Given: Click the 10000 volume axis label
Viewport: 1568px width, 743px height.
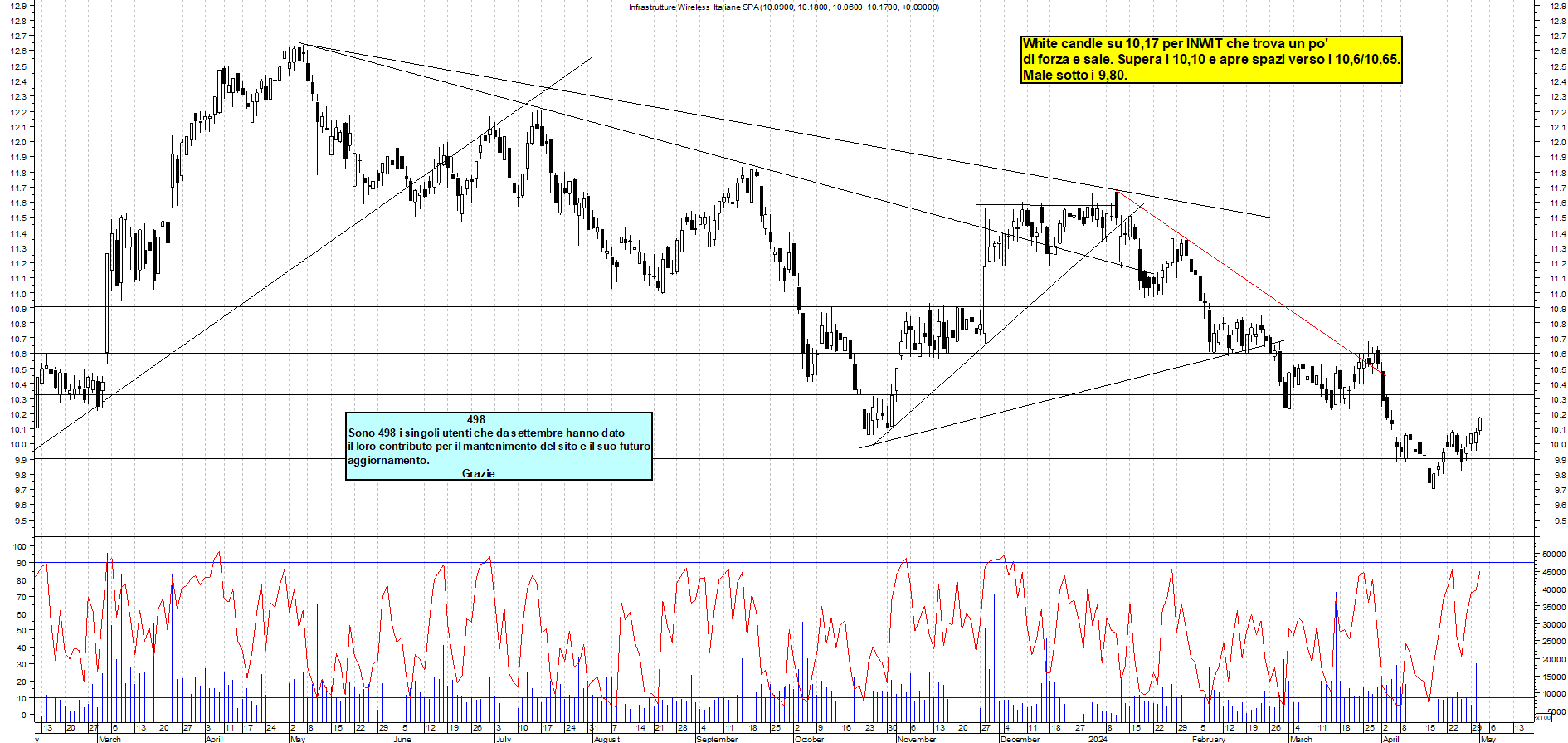Looking at the screenshot, I should click(1554, 694).
